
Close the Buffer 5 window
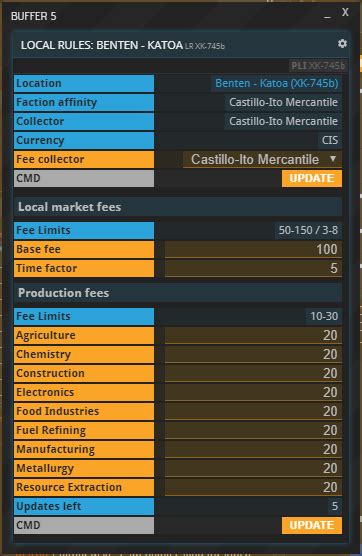point(345,12)
